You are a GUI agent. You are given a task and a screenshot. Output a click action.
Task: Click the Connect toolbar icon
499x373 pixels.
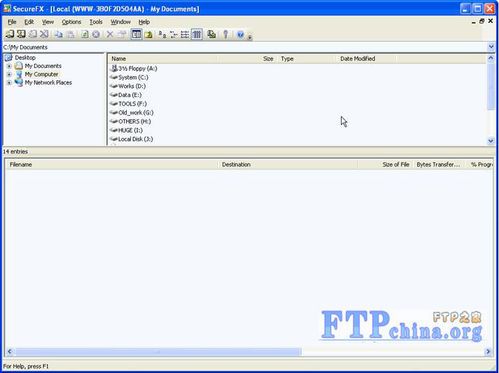9,34
